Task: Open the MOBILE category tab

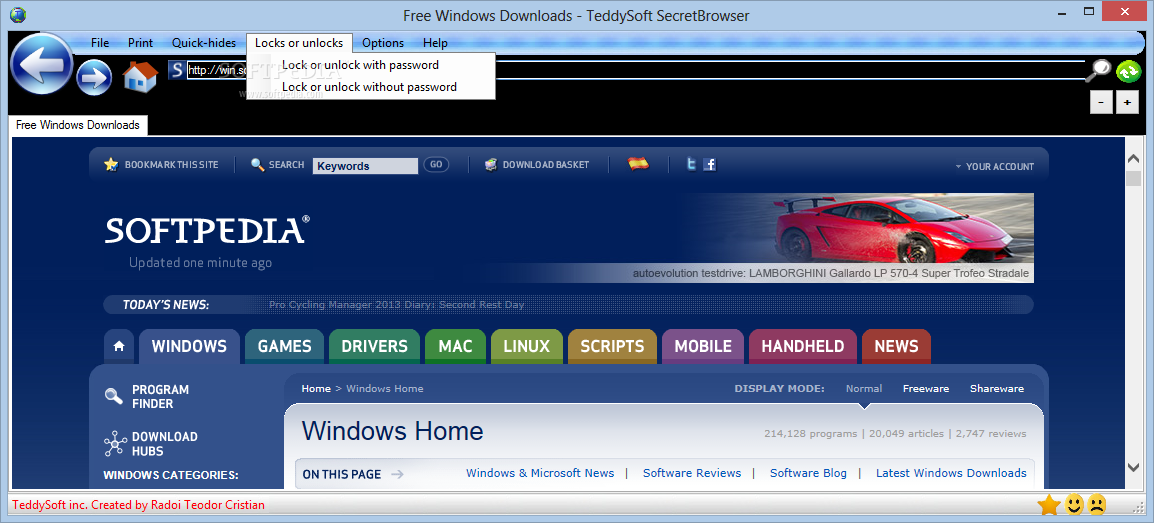Action: 703,346
